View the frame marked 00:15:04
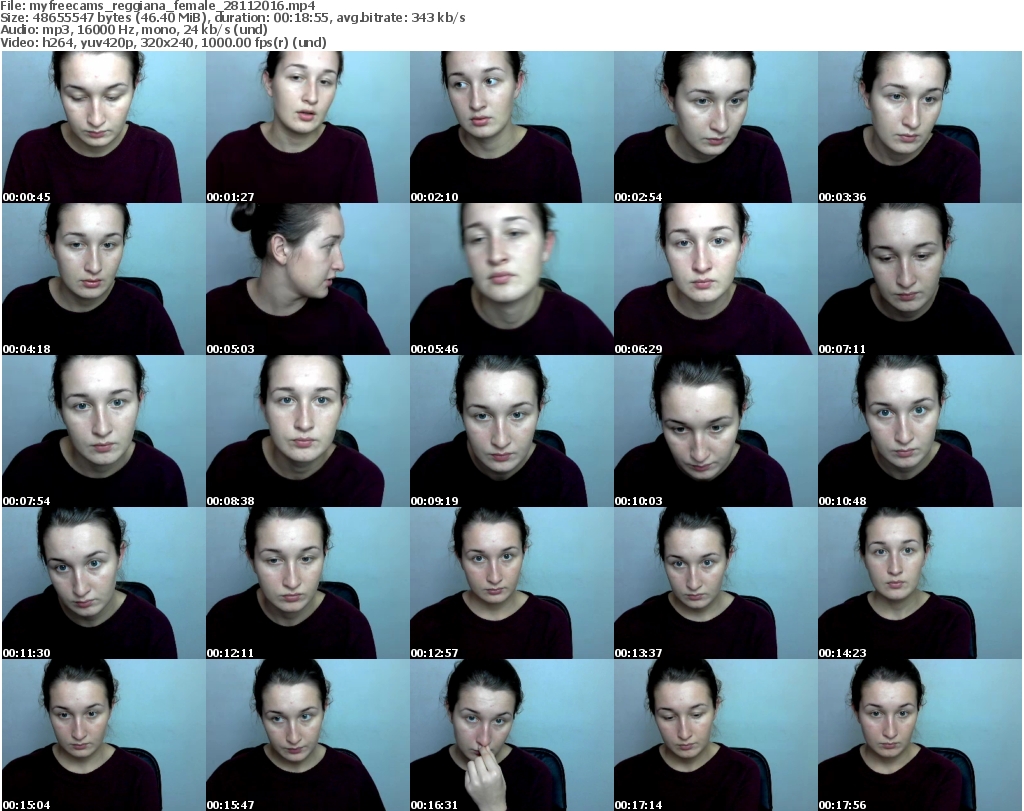This screenshot has height=811, width=1024. (104, 735)
